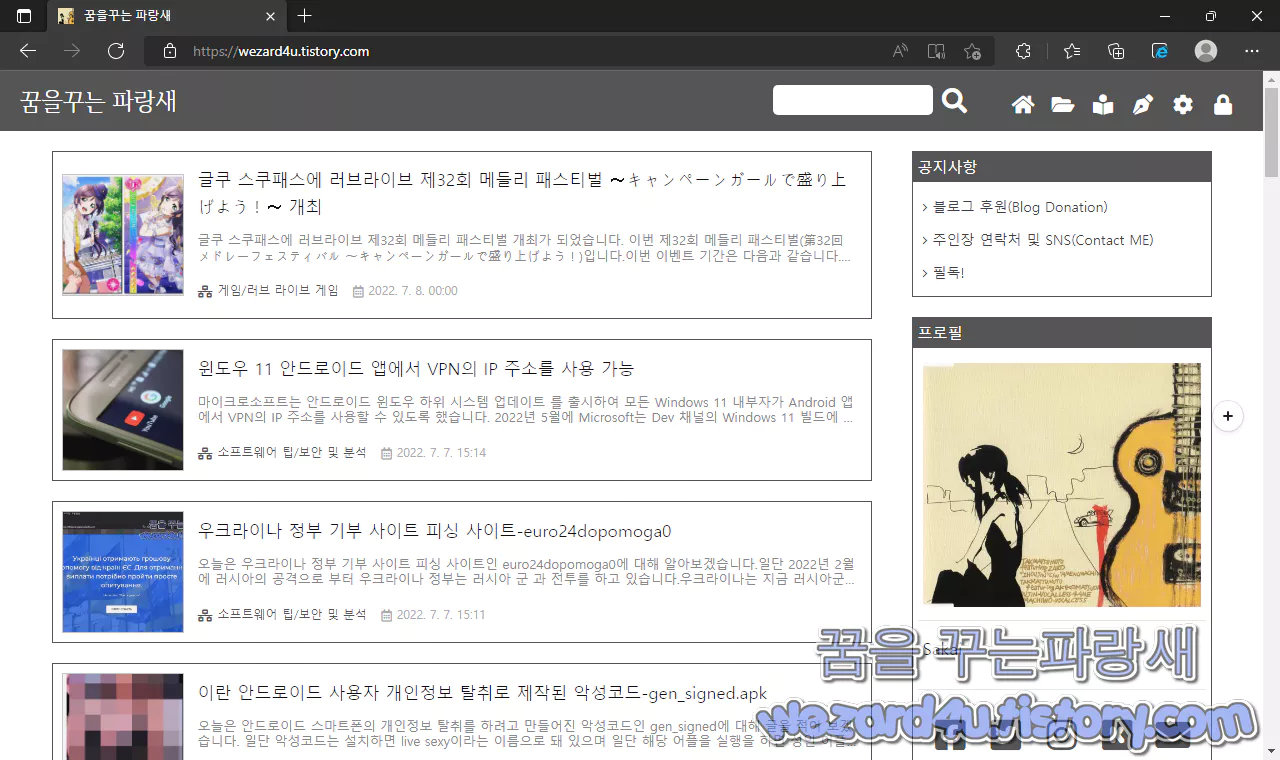Open the Collections icon
The image size is (1280, 760).
1117,51
